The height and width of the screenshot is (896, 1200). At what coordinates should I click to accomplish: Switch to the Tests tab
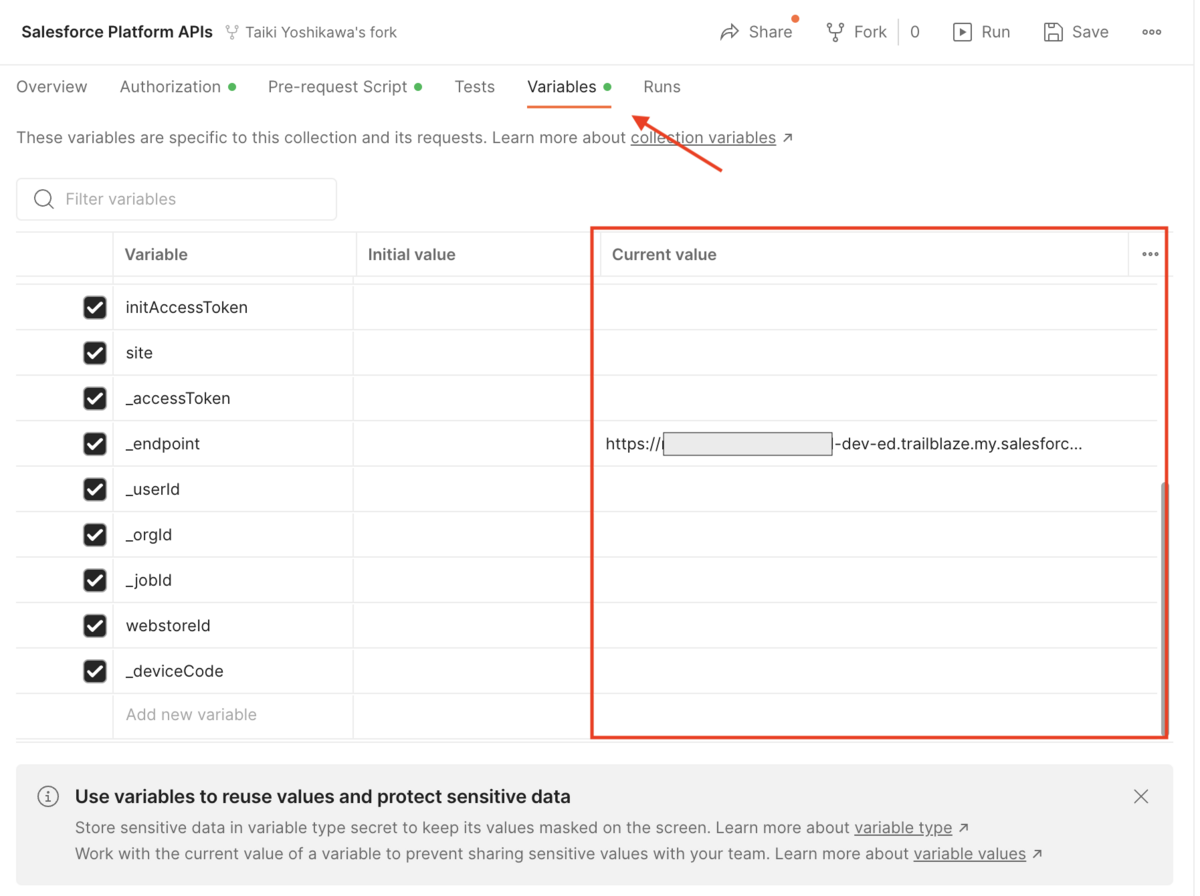[475, 87]
